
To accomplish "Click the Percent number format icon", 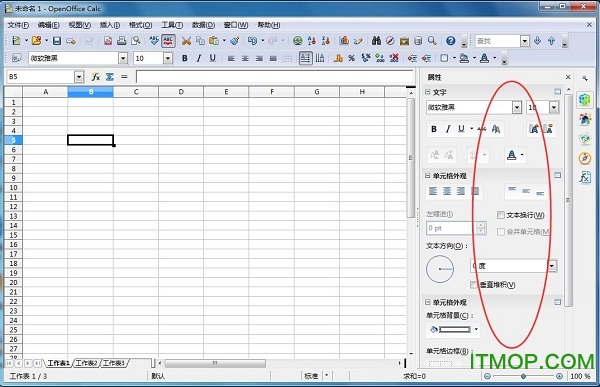I will (351, 58).
